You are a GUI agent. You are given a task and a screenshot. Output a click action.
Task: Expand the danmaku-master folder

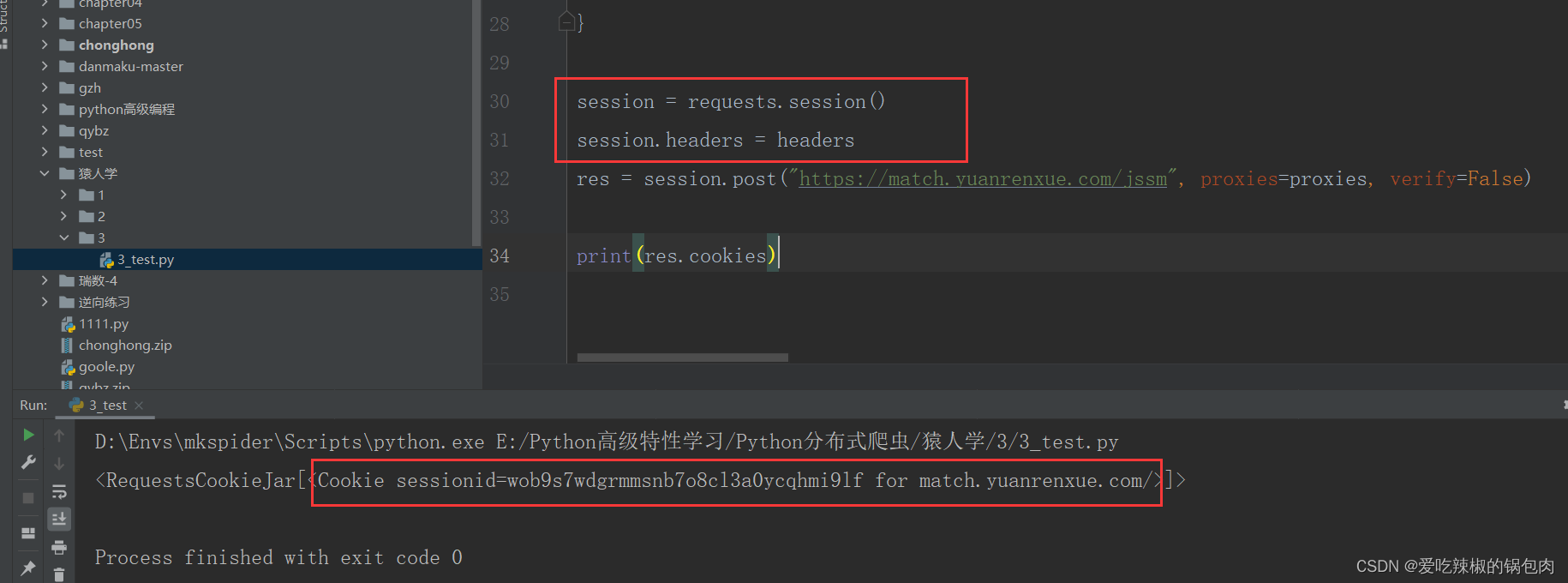click(x=45, y=67)
